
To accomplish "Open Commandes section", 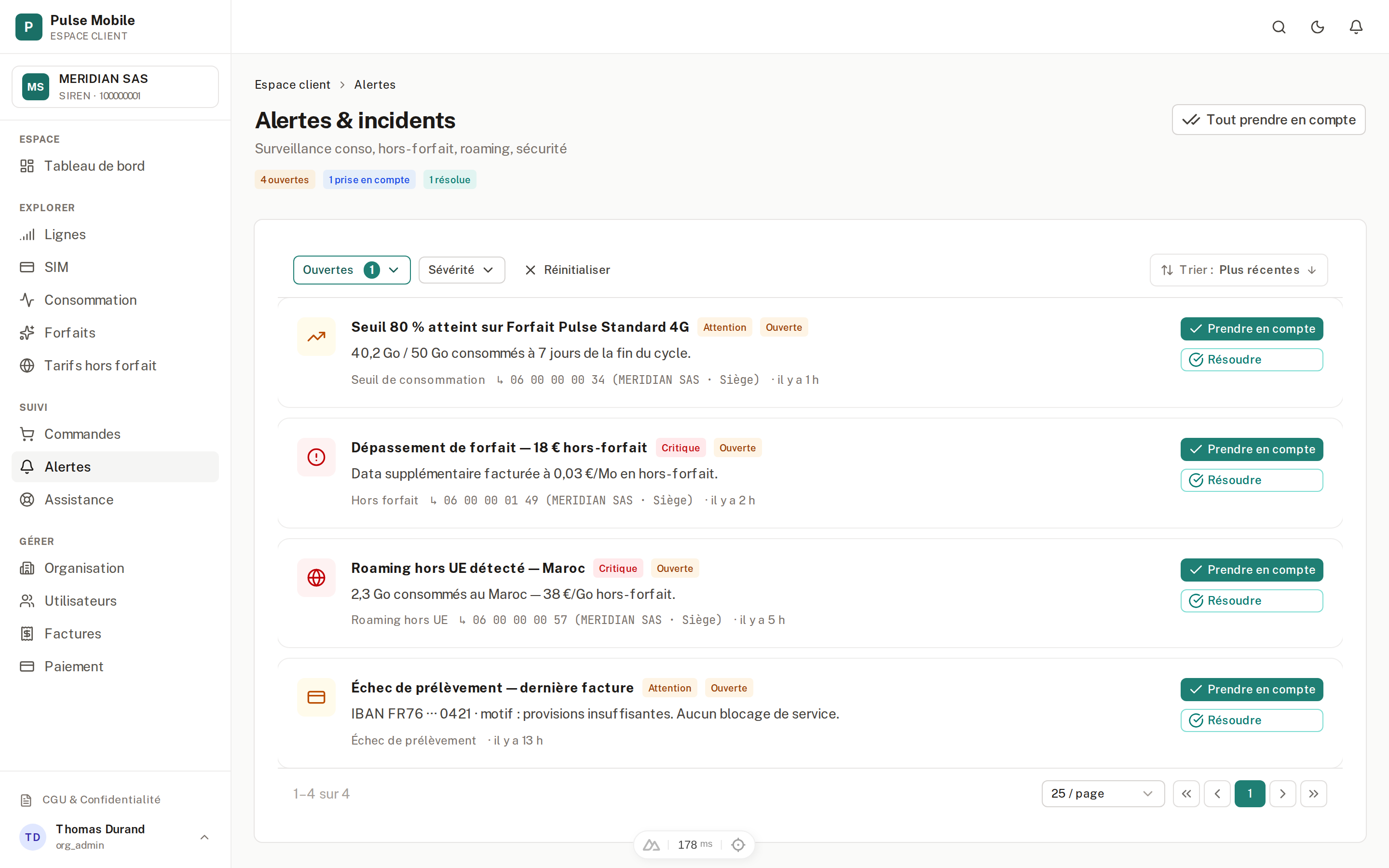I will point(115,434).
